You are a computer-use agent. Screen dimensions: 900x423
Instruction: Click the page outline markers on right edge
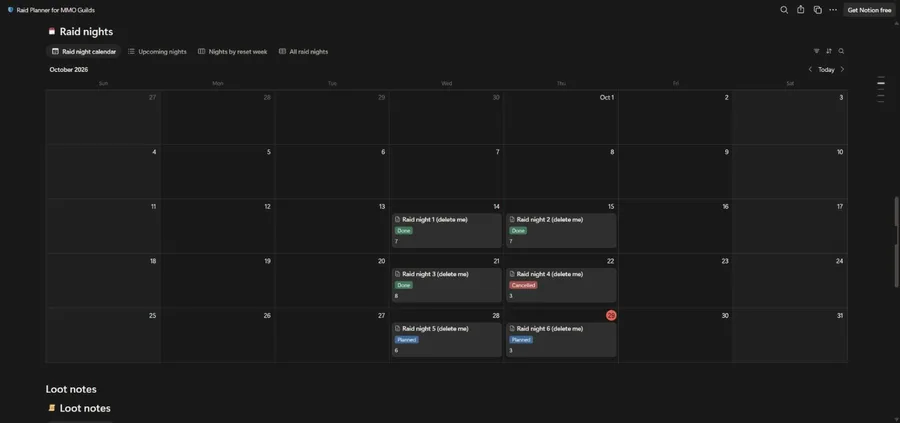(x=881, y=90)
